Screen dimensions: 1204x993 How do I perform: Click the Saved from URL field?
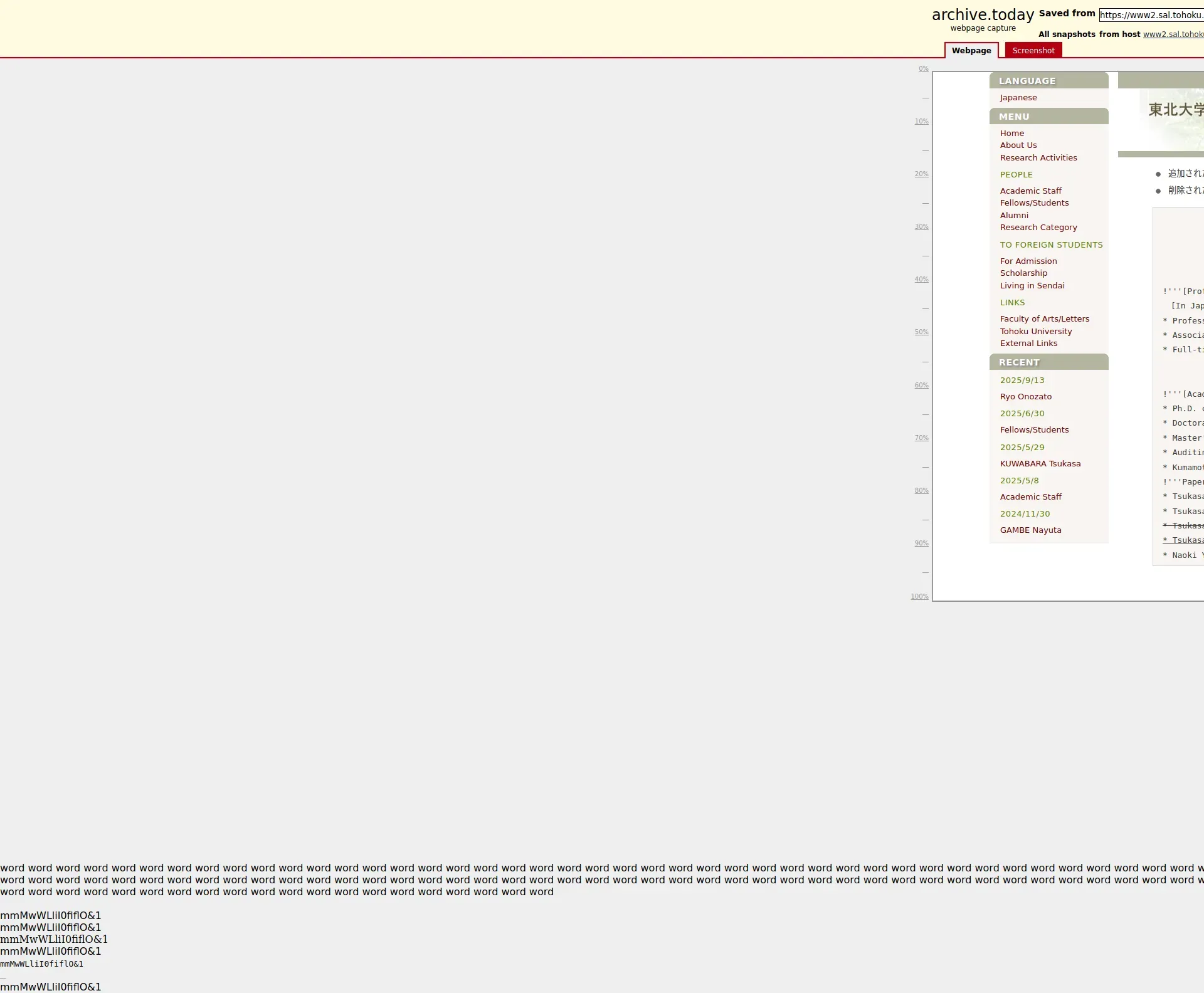click(x=1151, y=15)
